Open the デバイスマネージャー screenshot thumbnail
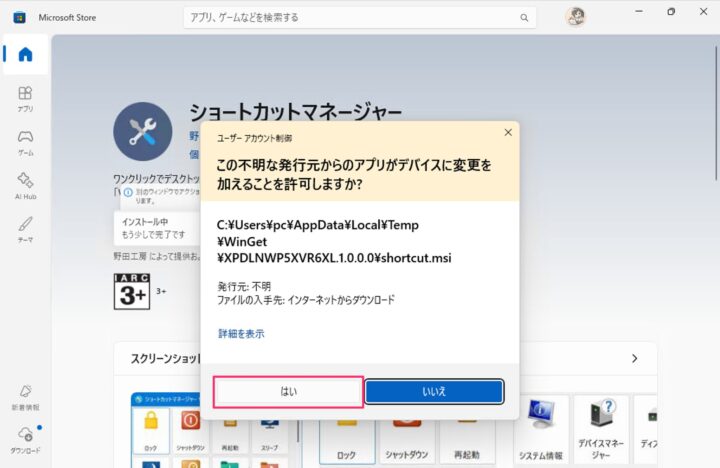Screen dimensions: 720x468 601,428
